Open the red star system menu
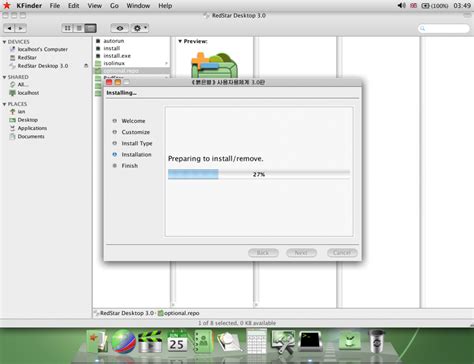The height and width of the screenshot is (364, 474). (7, 5)
